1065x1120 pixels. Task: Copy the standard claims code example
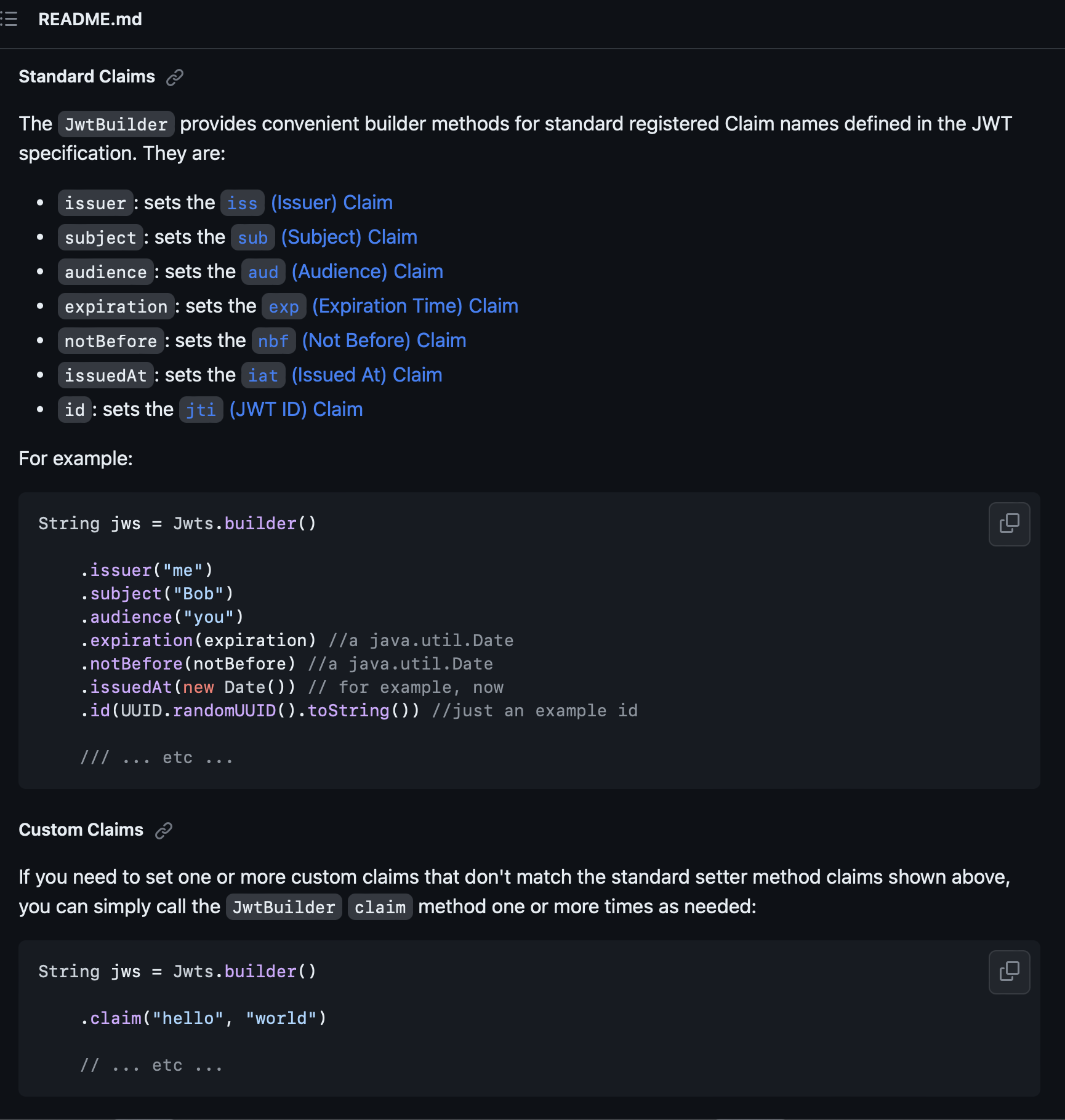[1009, 524]
